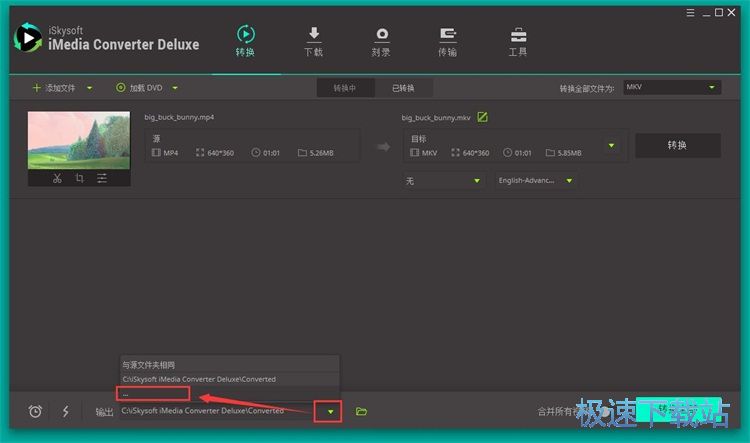The width and height of the screenshot is (750, 443).
Task: Open the 无 subtitle dropdown
Action: [x=442, y=181]
